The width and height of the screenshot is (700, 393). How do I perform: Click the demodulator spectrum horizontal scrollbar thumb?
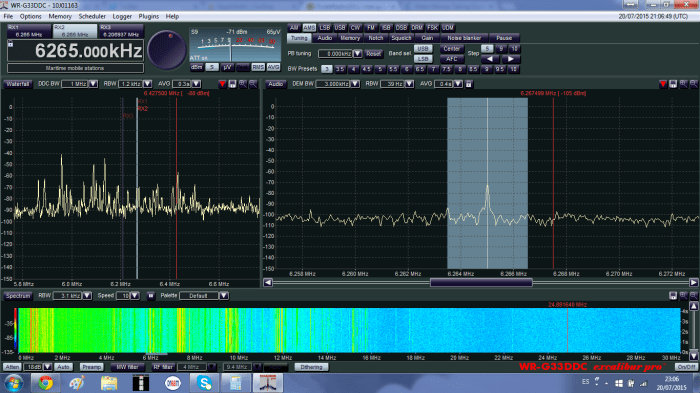click(x=481, y=283)
